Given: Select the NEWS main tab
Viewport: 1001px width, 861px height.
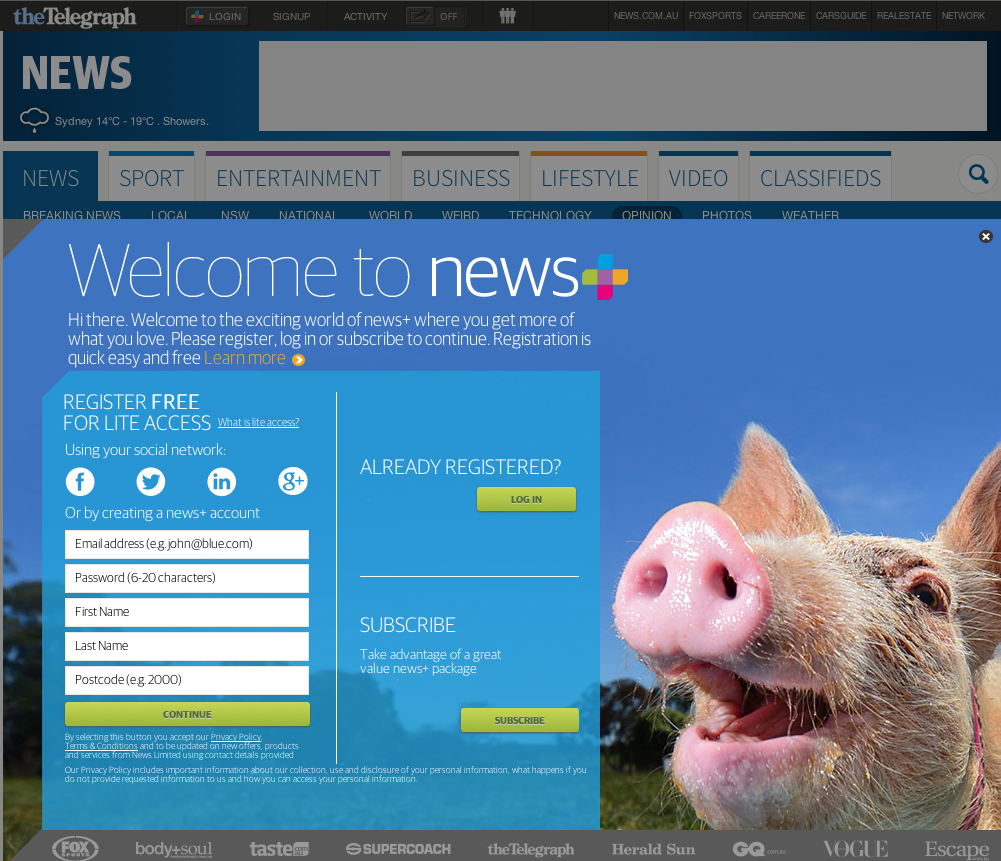Looking at the screenshot, I should tap(50, 177).
